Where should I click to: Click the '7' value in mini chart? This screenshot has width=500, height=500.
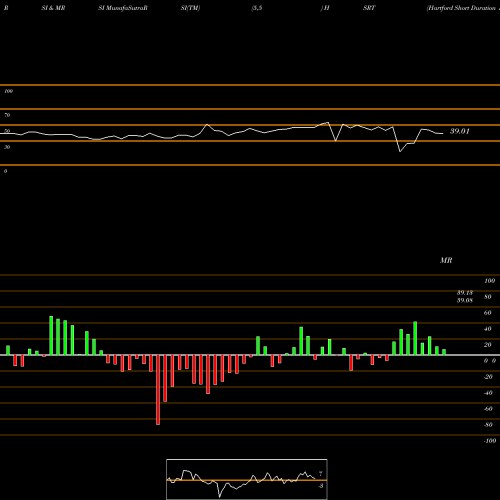click(x=320, y=474)
